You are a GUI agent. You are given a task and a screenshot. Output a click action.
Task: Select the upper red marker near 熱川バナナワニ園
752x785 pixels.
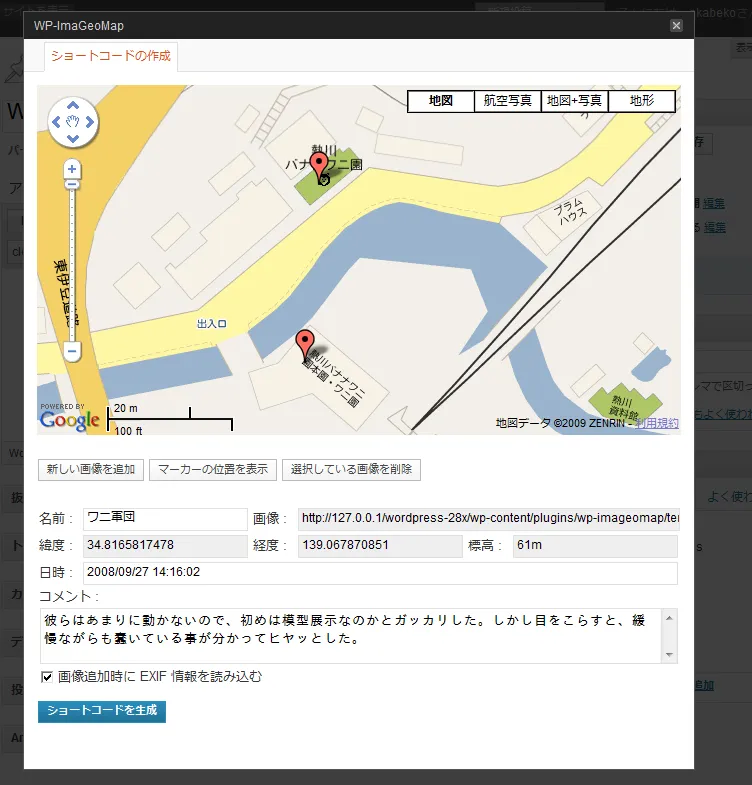point(319,166)
